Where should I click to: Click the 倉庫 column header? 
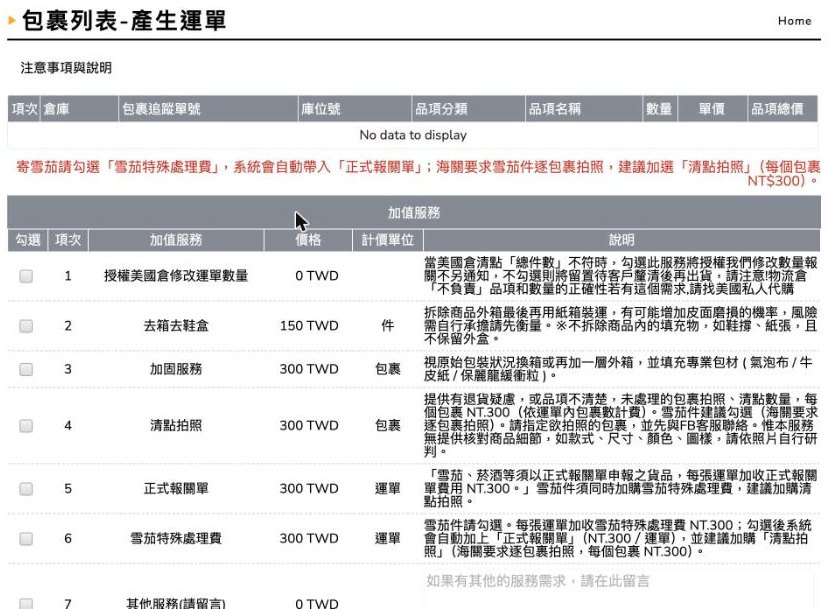79,109
